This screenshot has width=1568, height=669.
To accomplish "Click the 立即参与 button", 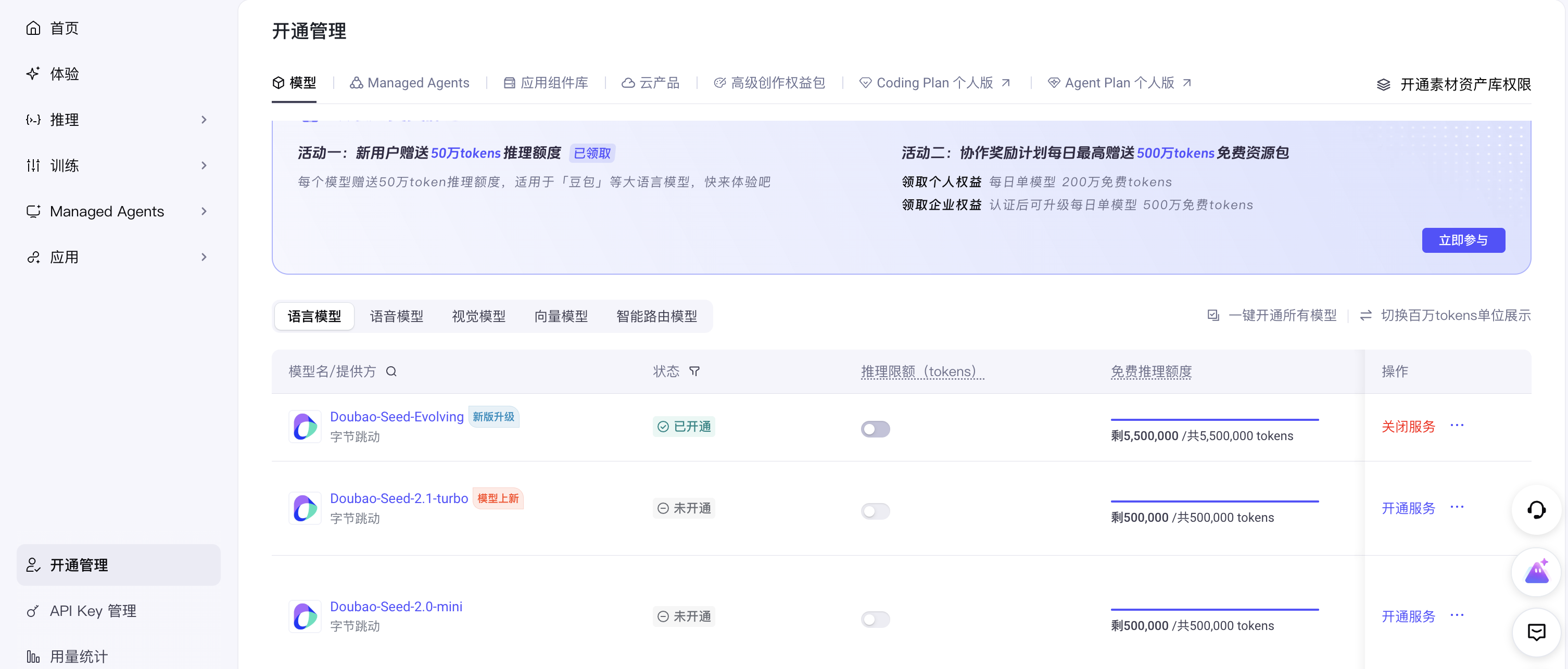I will tap(1463, 240).
